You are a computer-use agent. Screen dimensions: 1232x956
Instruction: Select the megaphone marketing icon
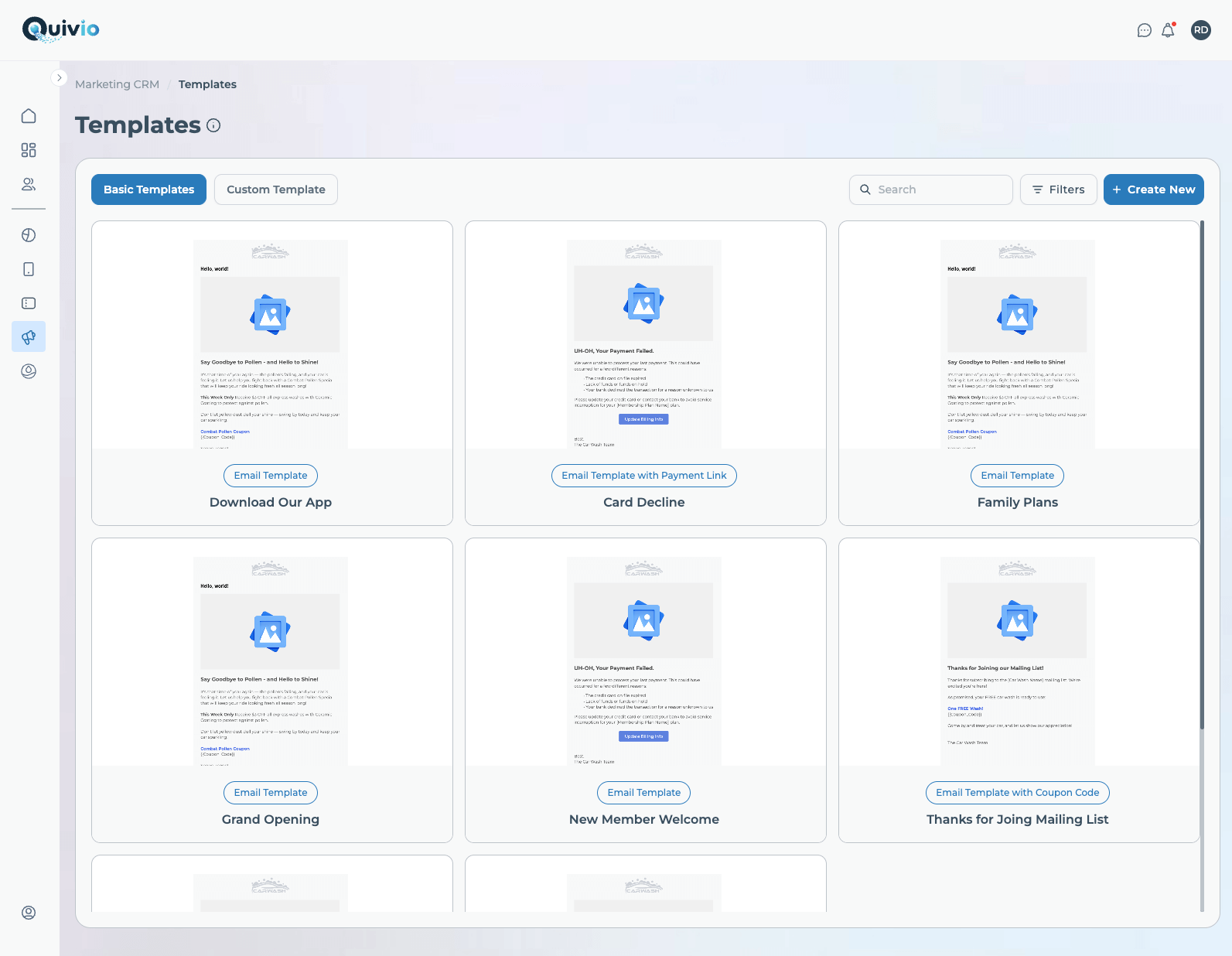29,337
